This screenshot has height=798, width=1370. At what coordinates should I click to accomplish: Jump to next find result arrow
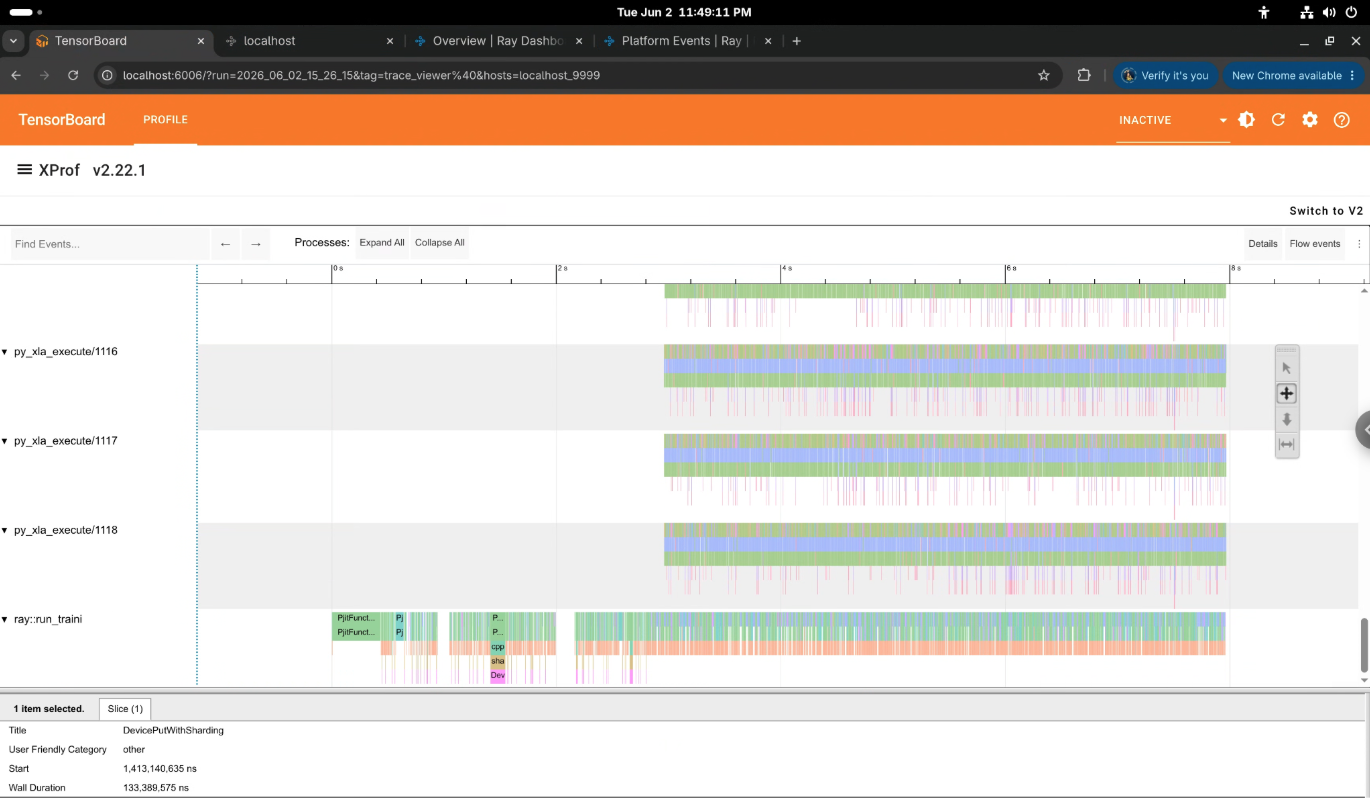tap(256, 244)
